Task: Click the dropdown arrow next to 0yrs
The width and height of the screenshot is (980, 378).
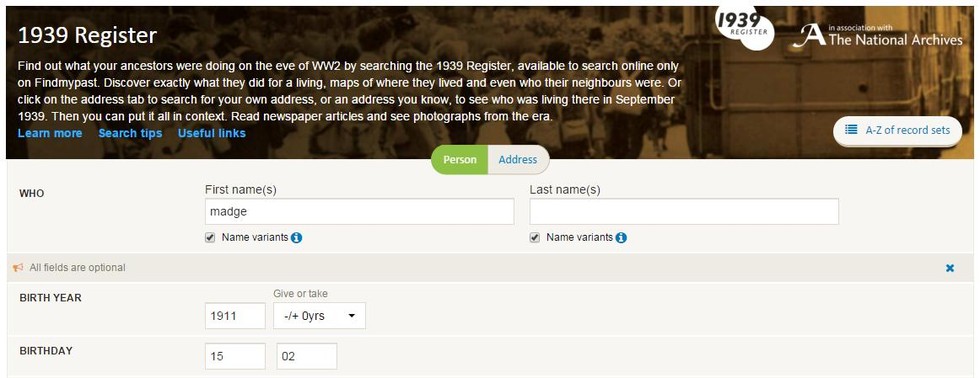Action: [x=351, y=316]
